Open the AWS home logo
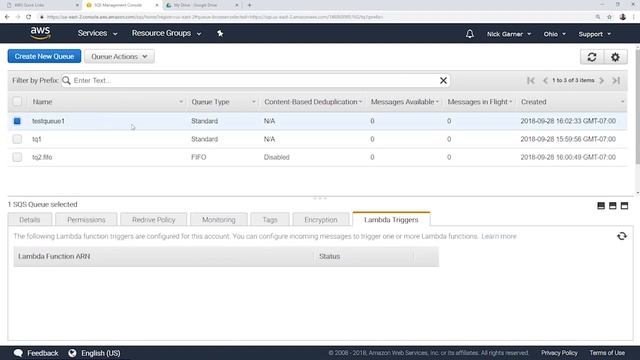Image resolution: width=640 pixels, height=360 pixels. click(x=40, y=33)
